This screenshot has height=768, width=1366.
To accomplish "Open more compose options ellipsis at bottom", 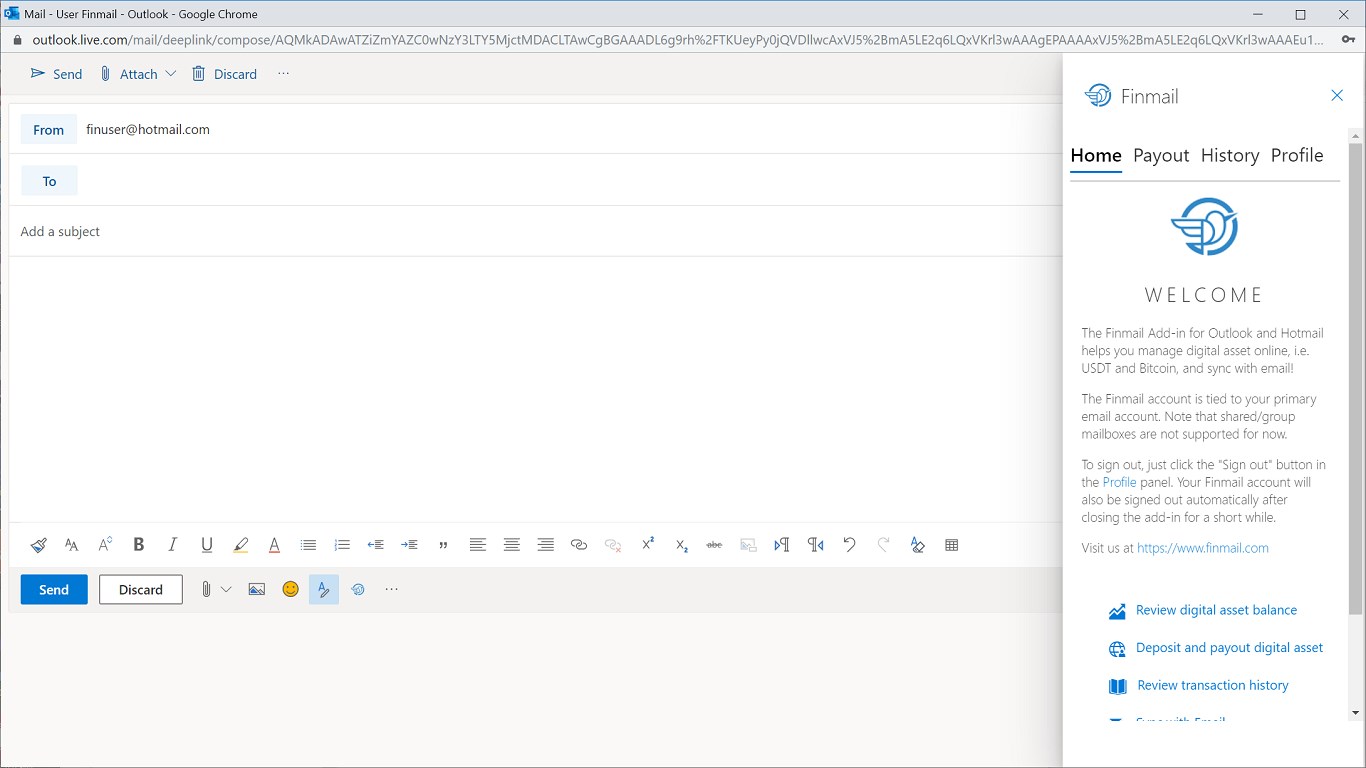I will point(391,589).
